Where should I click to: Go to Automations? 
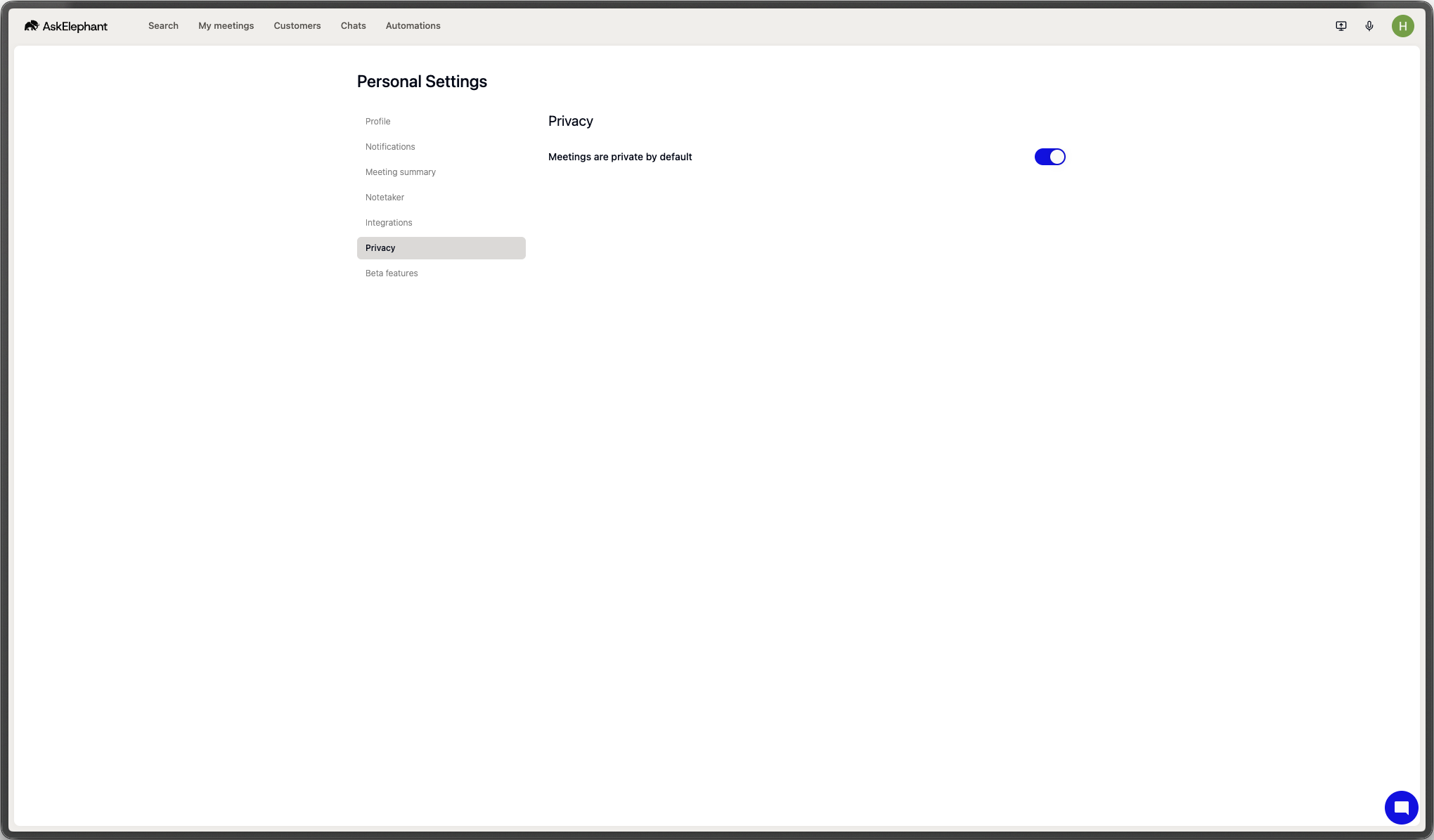point(413,26)
